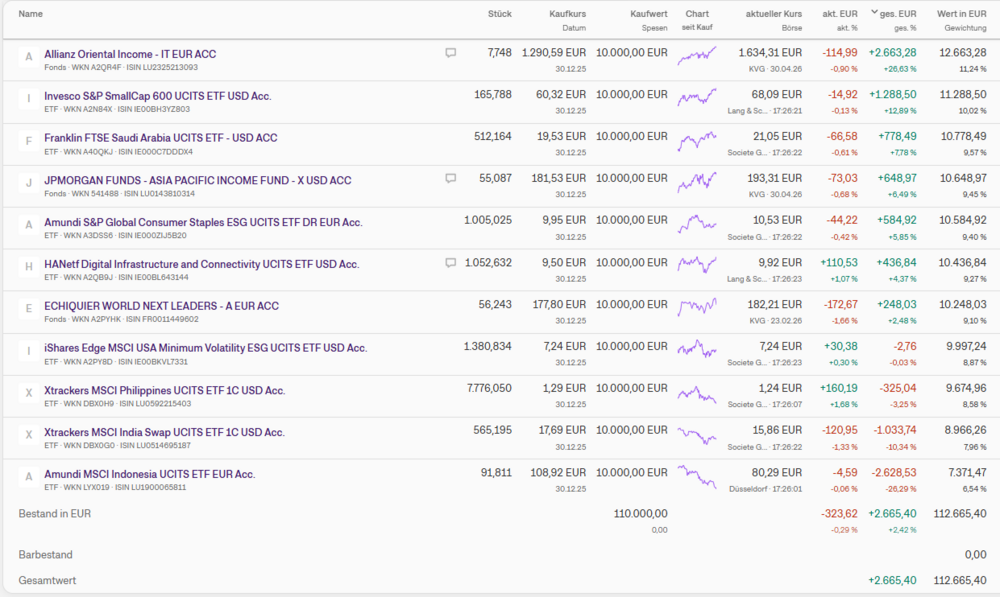Click the A avatar for Allianz Oriental Income

(29, 57)
